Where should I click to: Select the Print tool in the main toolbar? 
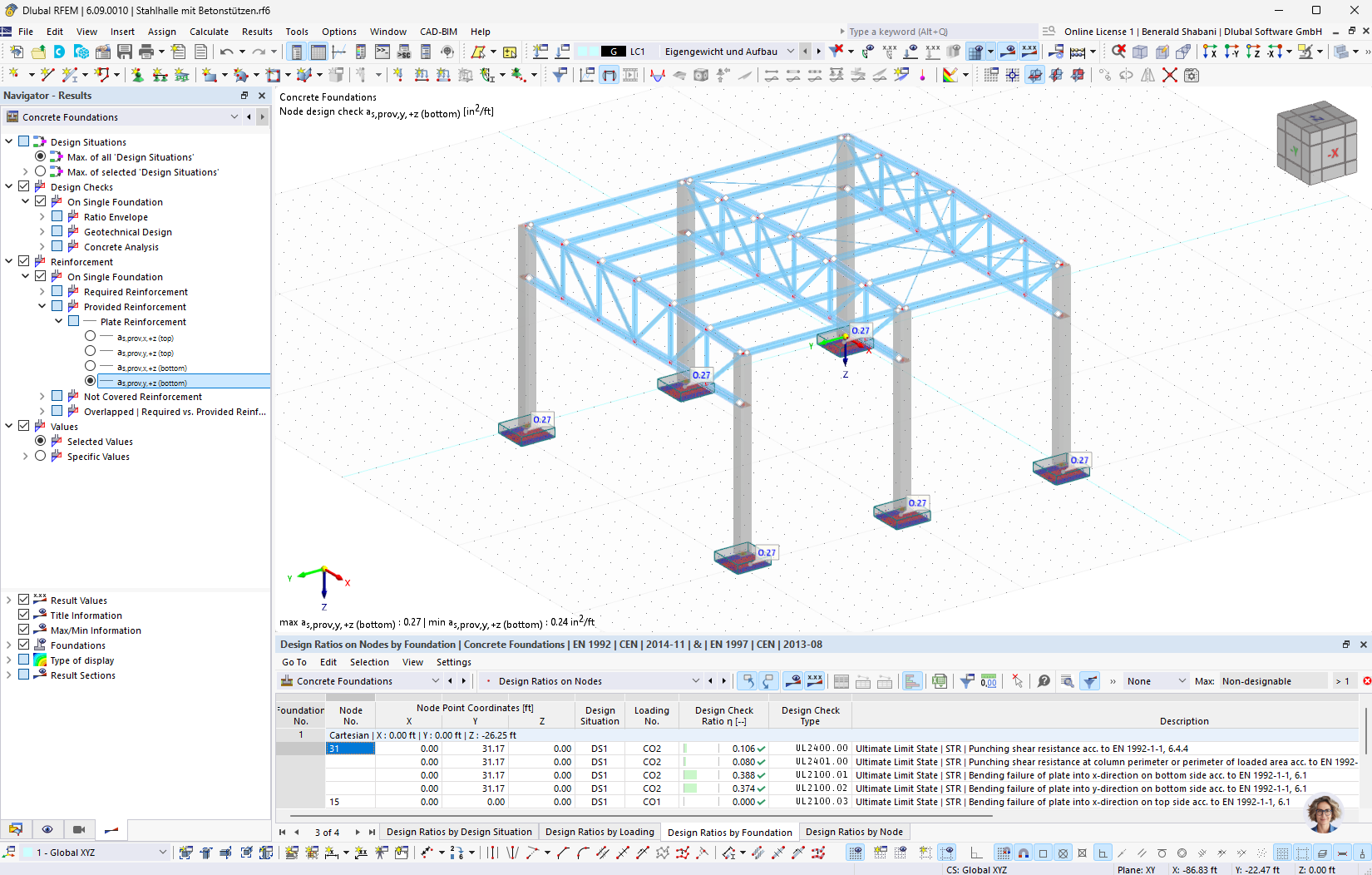pos(148,51)
